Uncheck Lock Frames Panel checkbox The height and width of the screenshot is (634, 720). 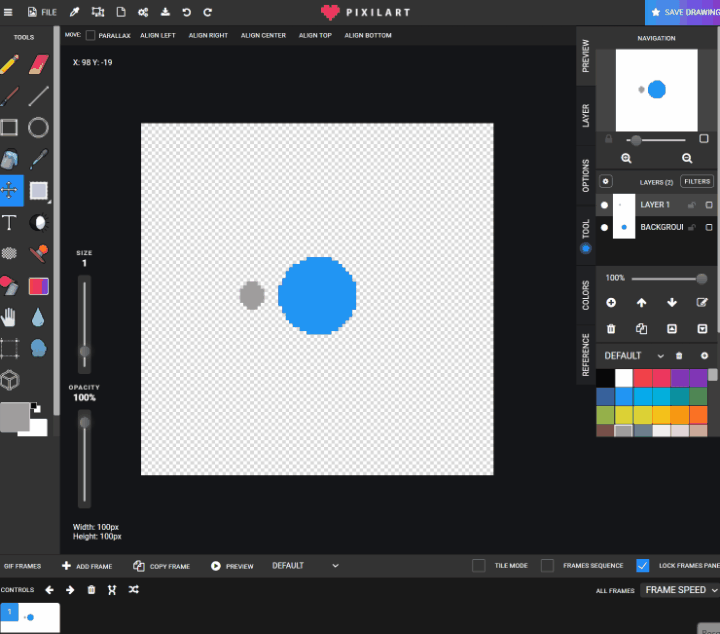[642, 566]
